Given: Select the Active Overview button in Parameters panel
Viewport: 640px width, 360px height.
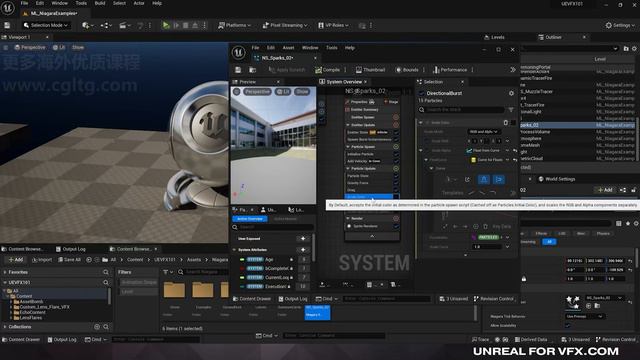Looking at the screenshot, I should tap(250, 219).
